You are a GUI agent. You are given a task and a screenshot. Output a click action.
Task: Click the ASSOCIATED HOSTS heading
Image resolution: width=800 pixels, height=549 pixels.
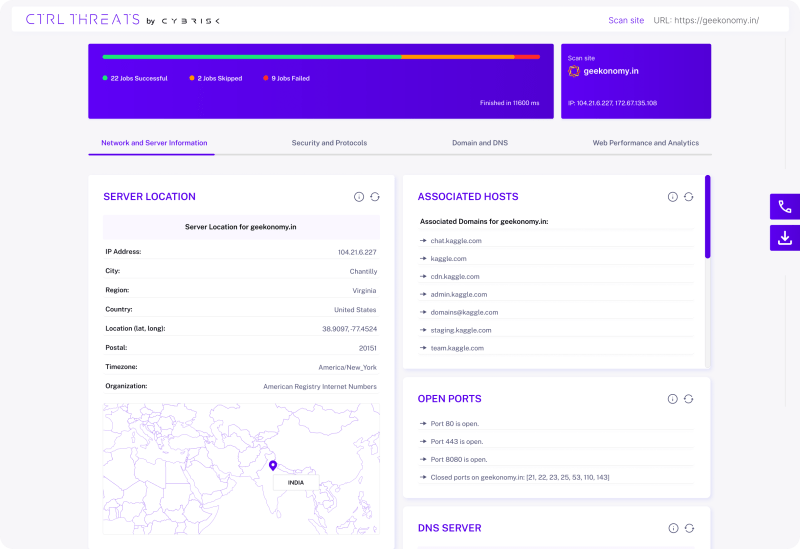tap(468, 197)
